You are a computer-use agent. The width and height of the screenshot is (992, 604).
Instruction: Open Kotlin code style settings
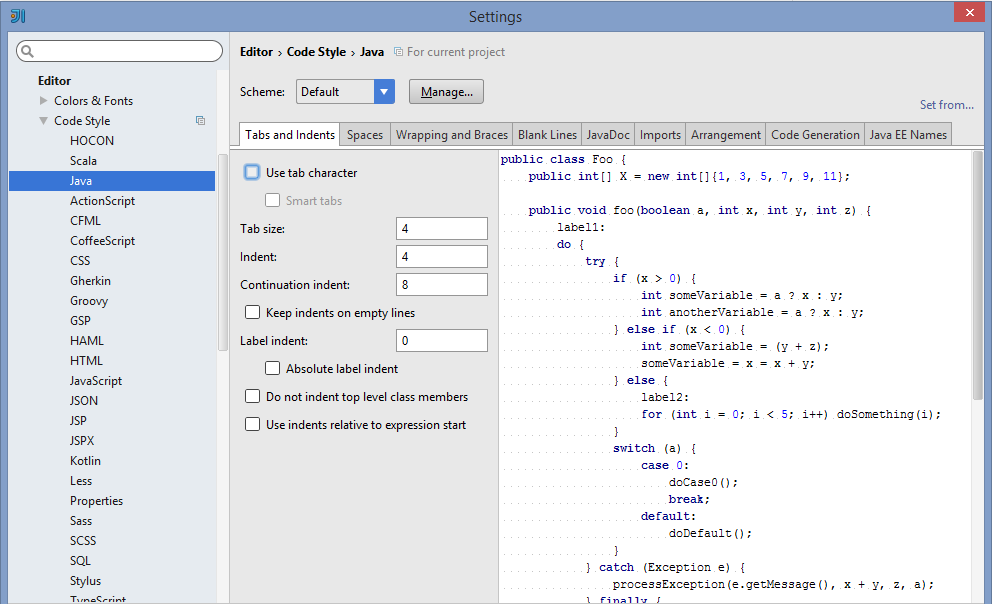(85, 460)
